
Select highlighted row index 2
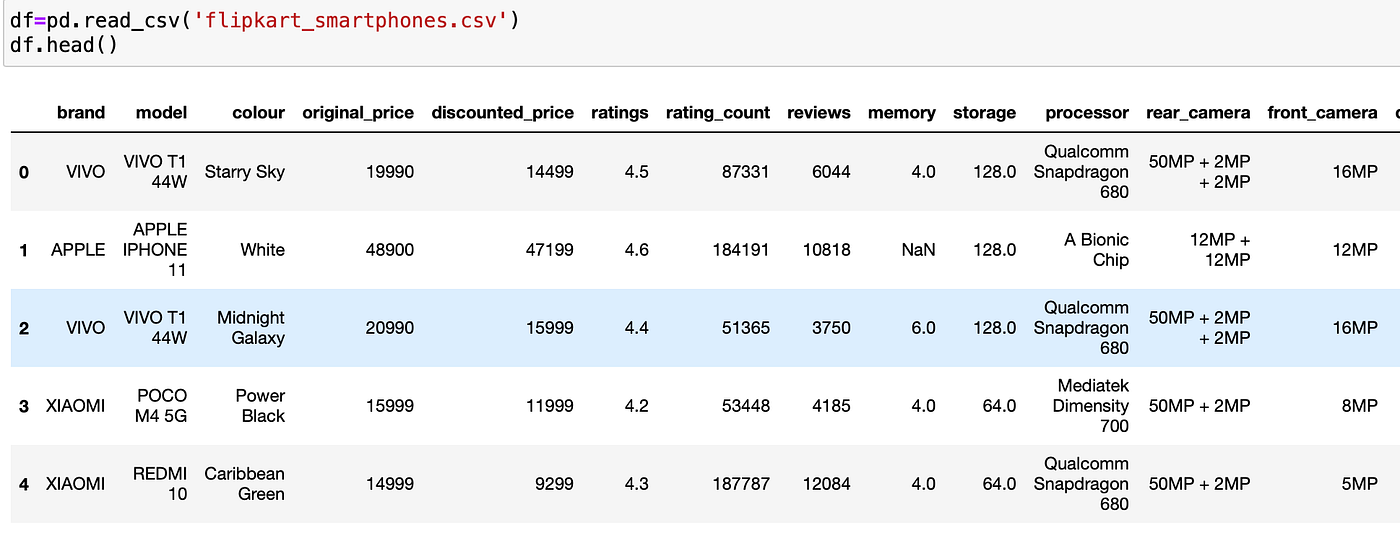(x=24, y=328)
